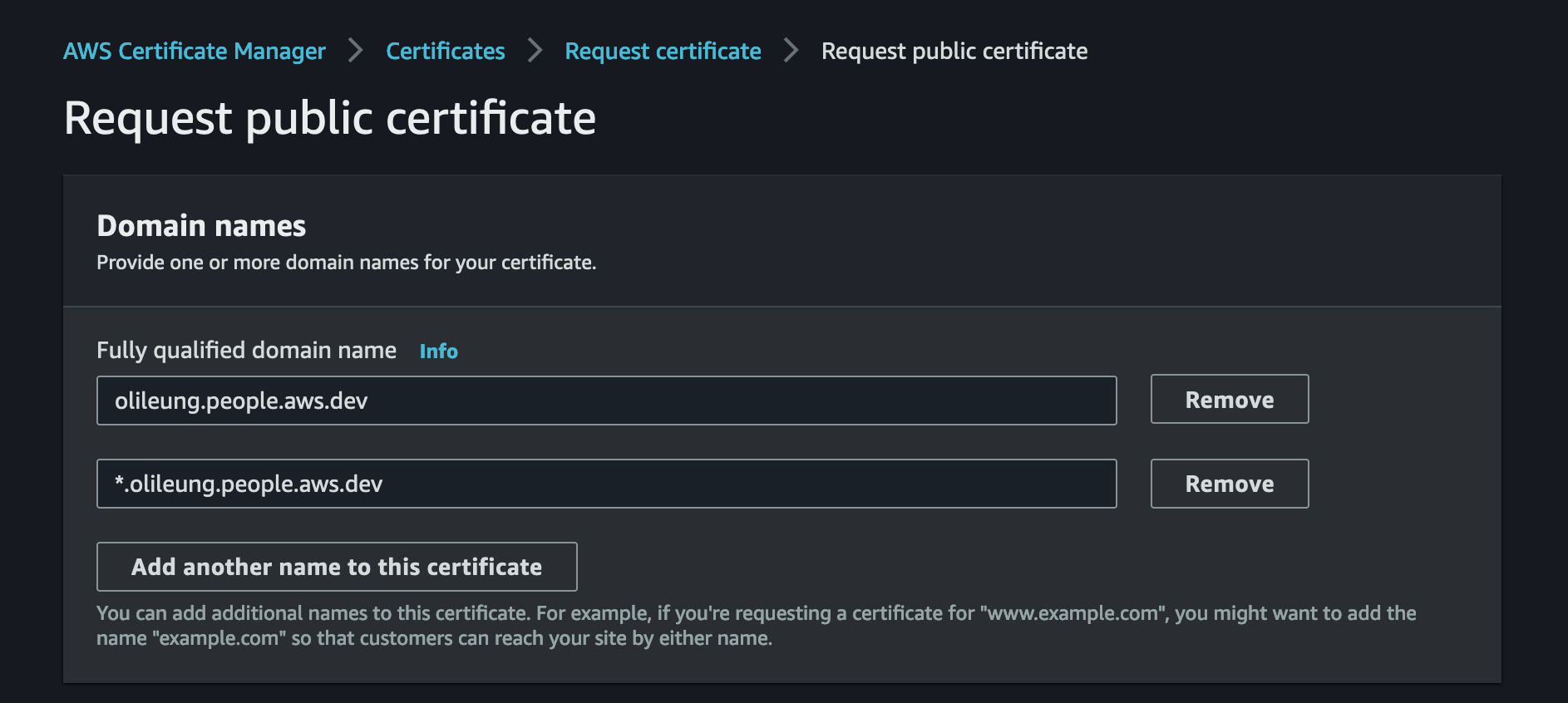1568x703 pixels.
Task: Add another name to this certificate
Action: pyautogui.click(x=336, y=567)
